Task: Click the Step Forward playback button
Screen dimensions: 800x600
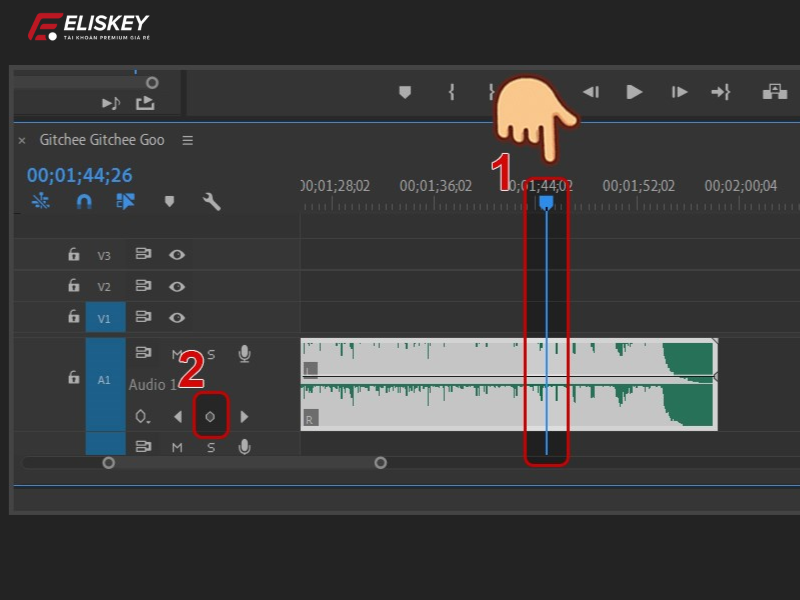Action: [678, 92]
